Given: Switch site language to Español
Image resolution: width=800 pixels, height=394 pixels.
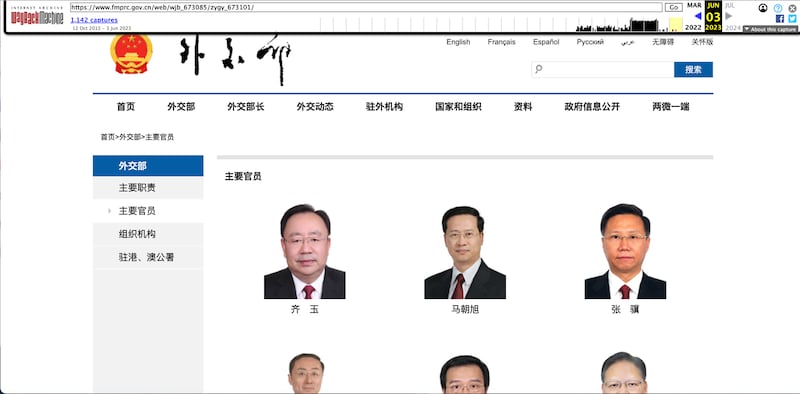Looking at the screenshot, I should [x=546, y=42].
